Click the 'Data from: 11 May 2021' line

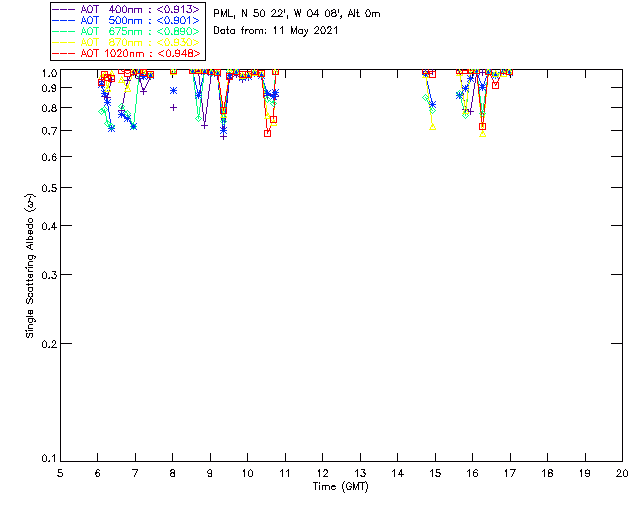point(276,31)
